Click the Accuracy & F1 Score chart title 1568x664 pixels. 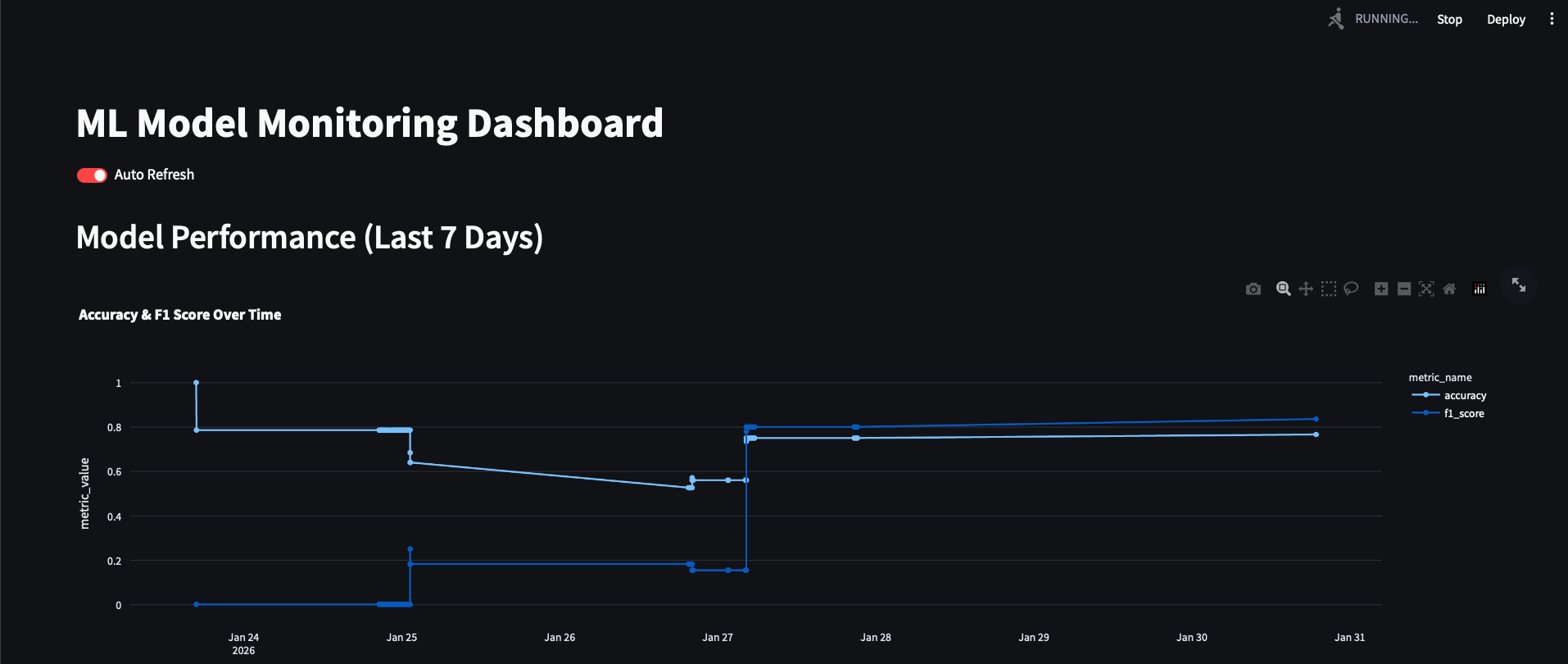tap(179, 315)
